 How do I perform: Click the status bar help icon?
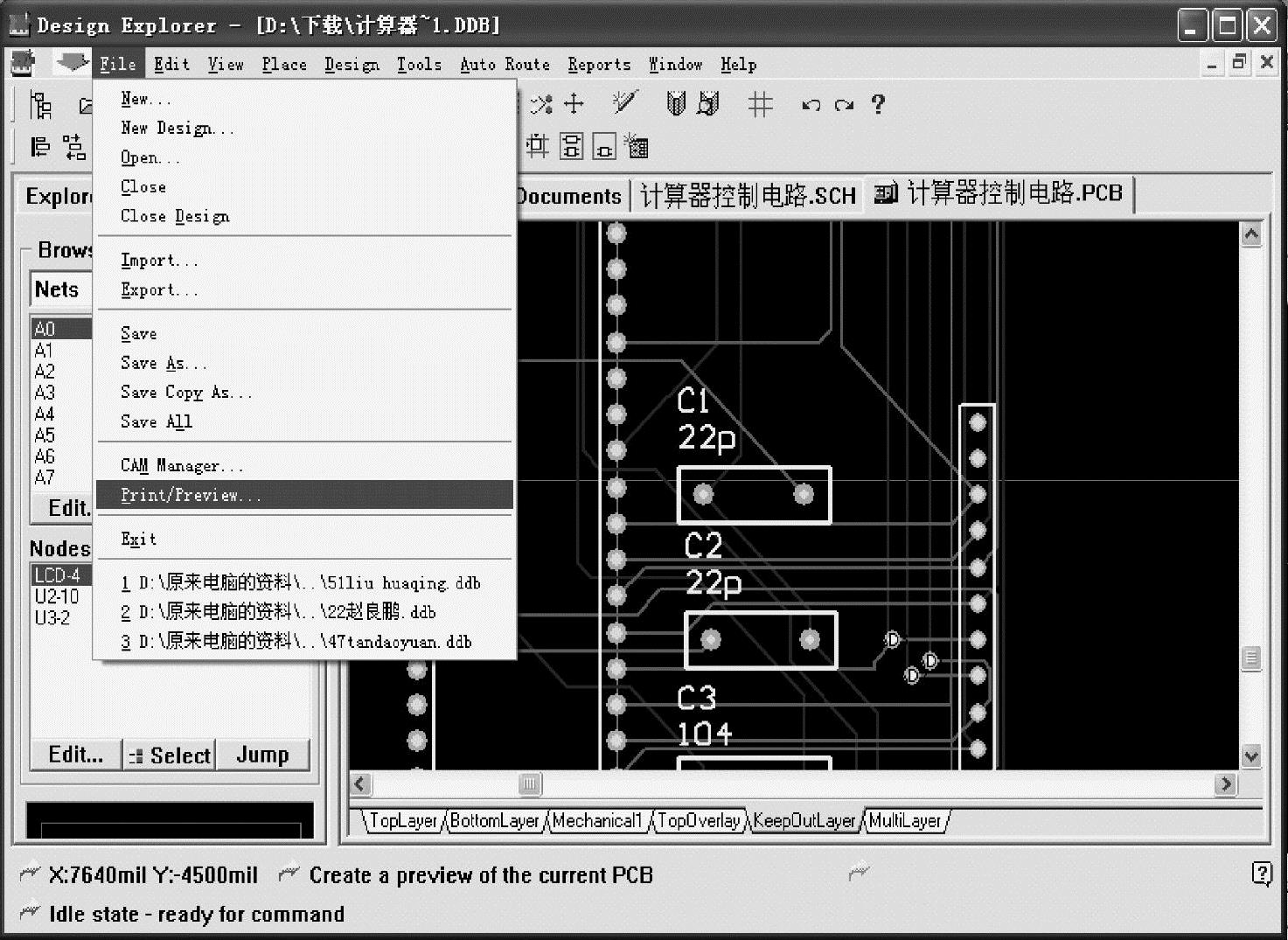coord(1261,873)
